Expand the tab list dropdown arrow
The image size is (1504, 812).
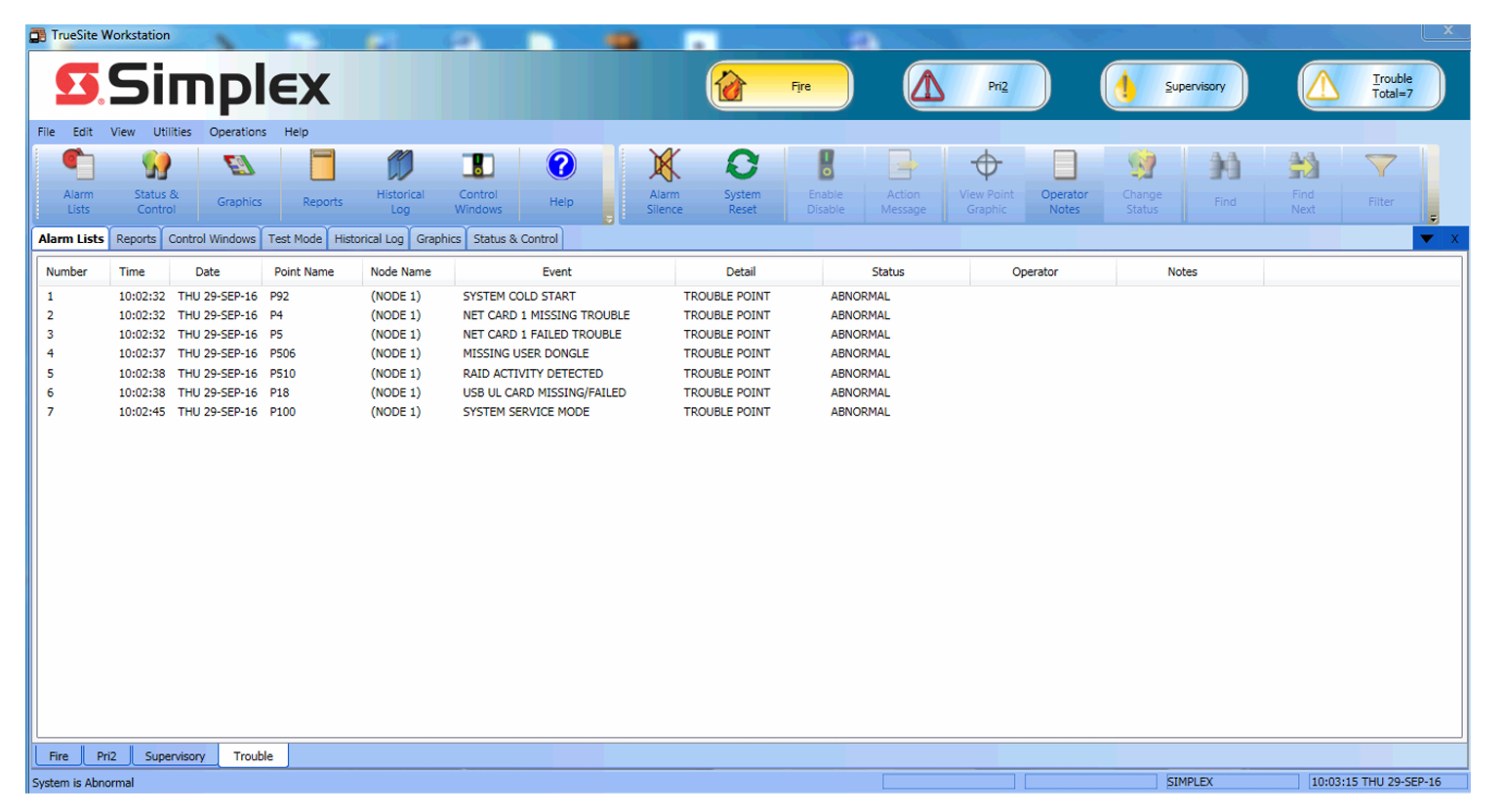coord(1427,238)
